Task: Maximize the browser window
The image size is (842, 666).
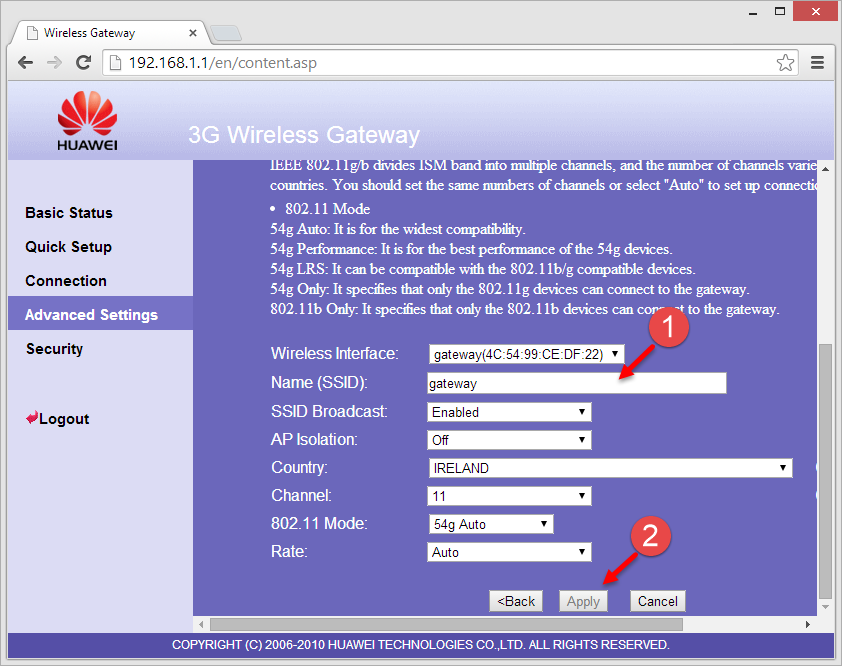Action: click(780, 11)
